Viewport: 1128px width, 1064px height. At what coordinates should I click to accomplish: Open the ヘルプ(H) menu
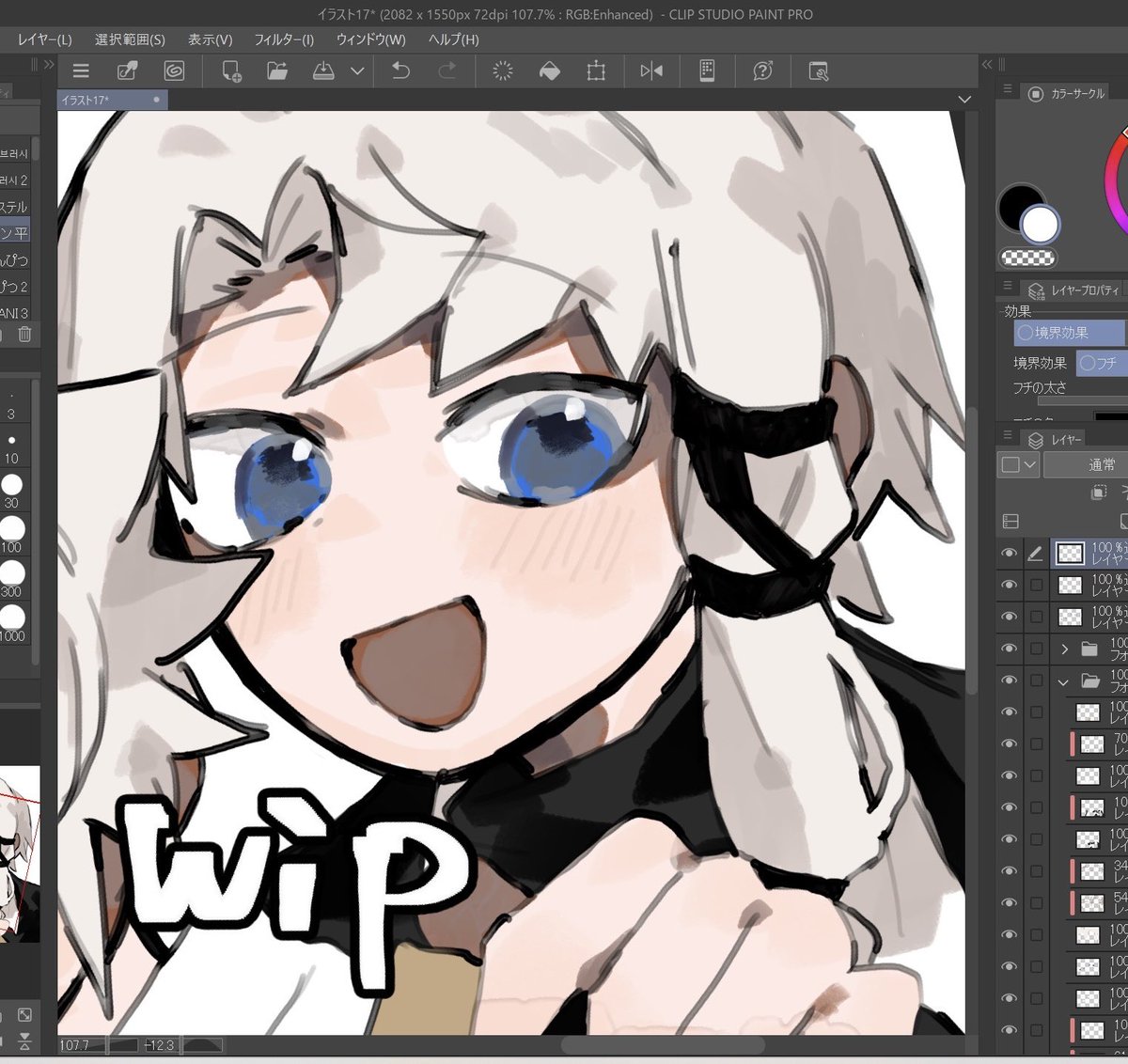point(453,39)
